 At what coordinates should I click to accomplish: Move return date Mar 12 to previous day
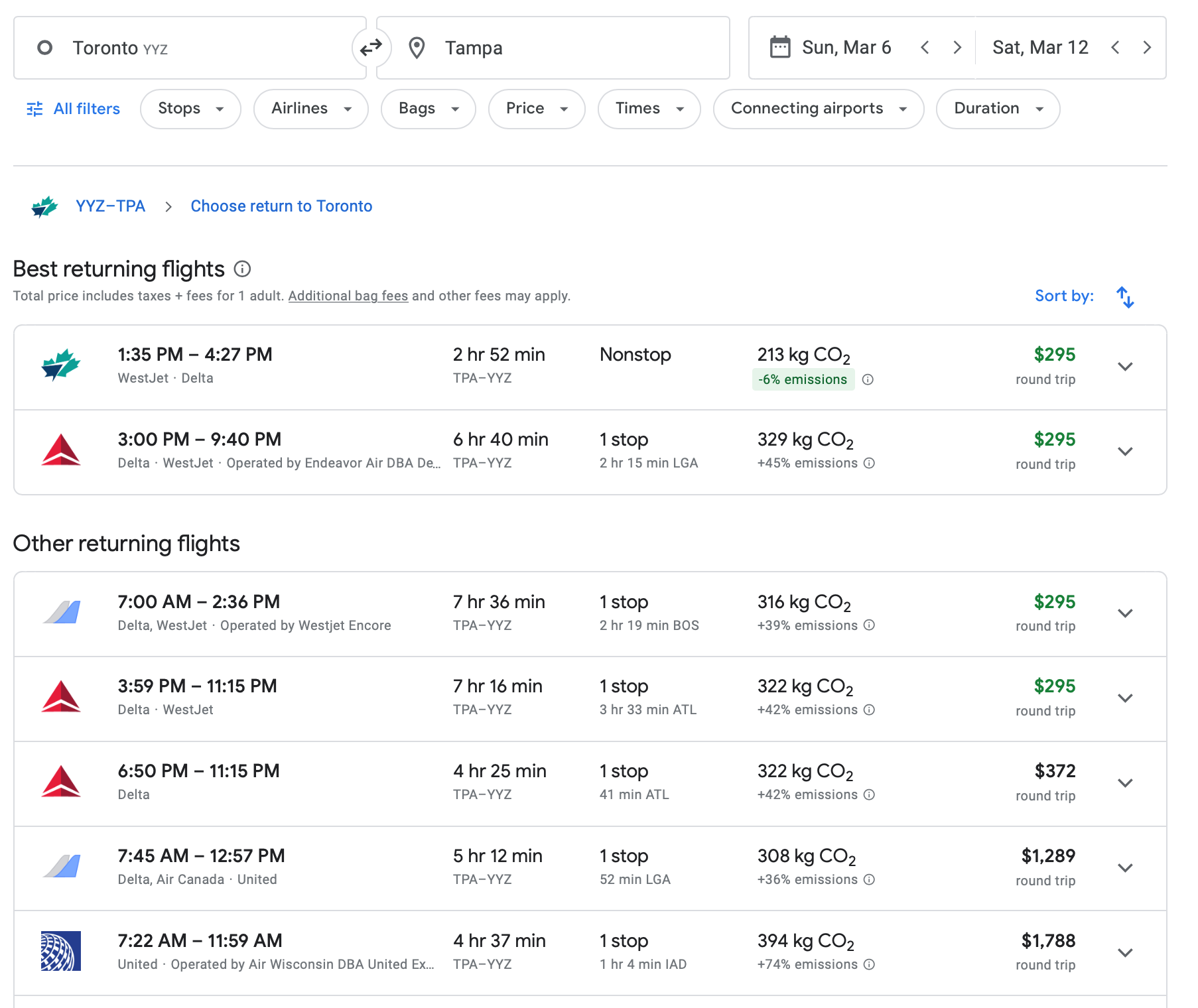pos(1116,48)
